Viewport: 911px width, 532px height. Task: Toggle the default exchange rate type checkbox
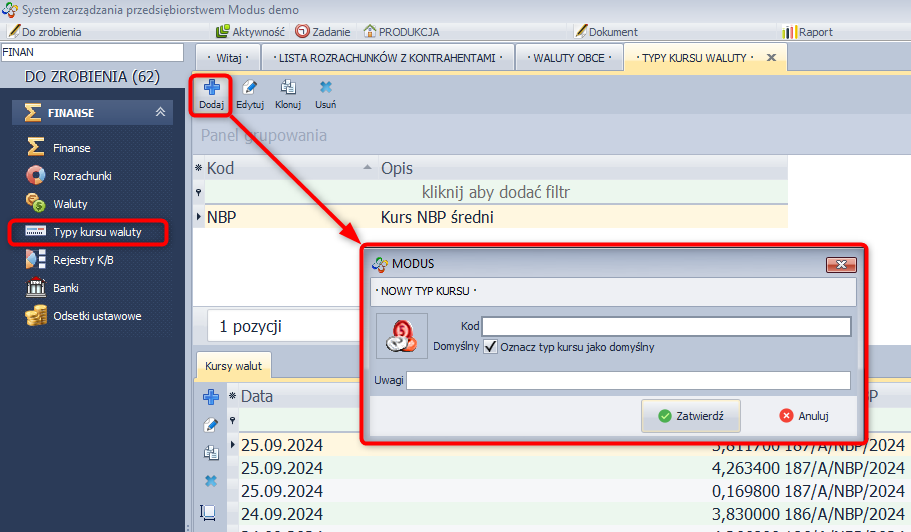tap(490, 347)
